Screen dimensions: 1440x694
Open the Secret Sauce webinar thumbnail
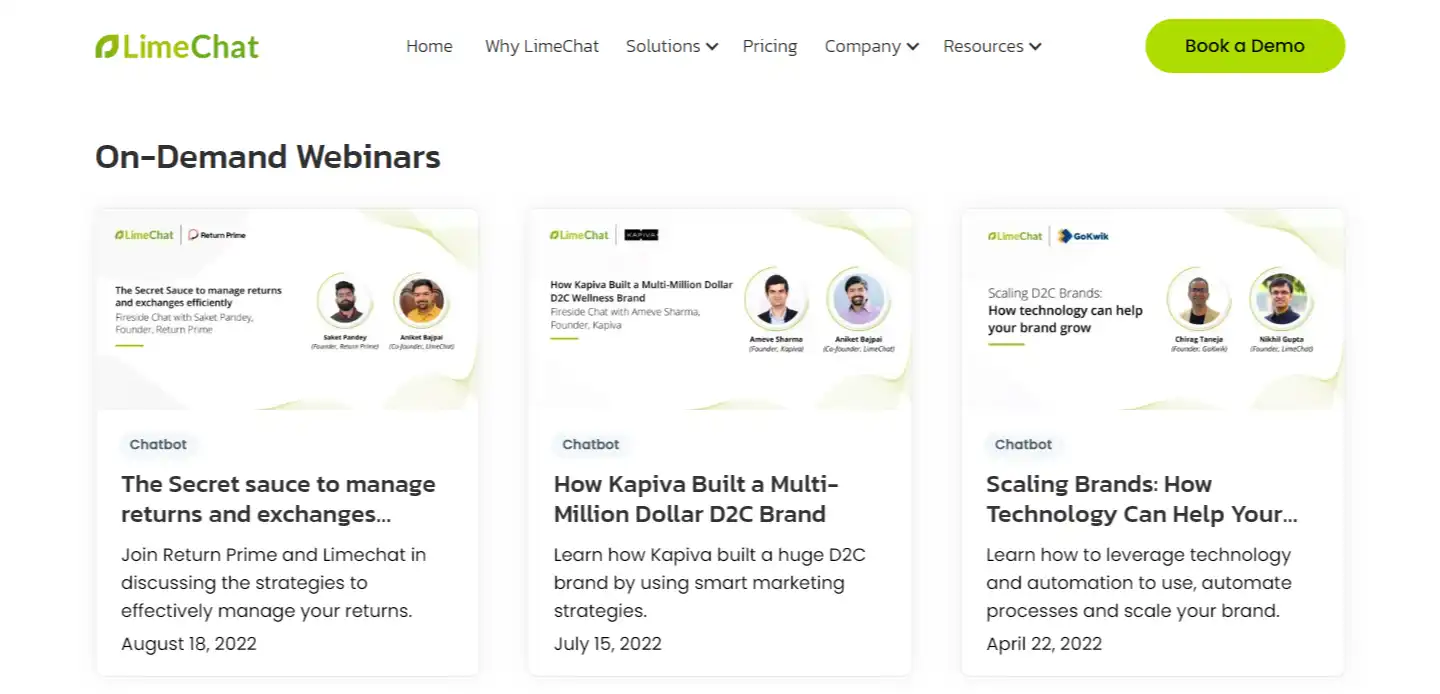288,308
